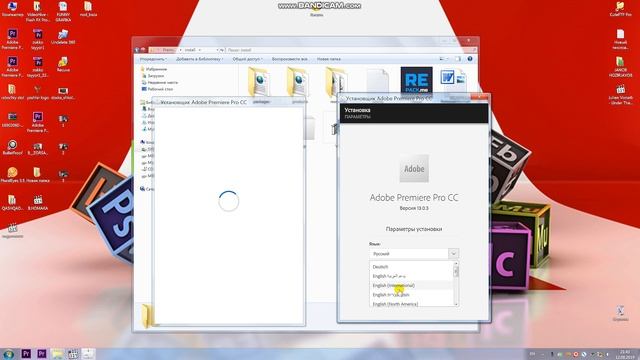The width and height of the screenshot is (640, 360).
Task: Select the packages folder in Explorer
Action: coord(260,84)
